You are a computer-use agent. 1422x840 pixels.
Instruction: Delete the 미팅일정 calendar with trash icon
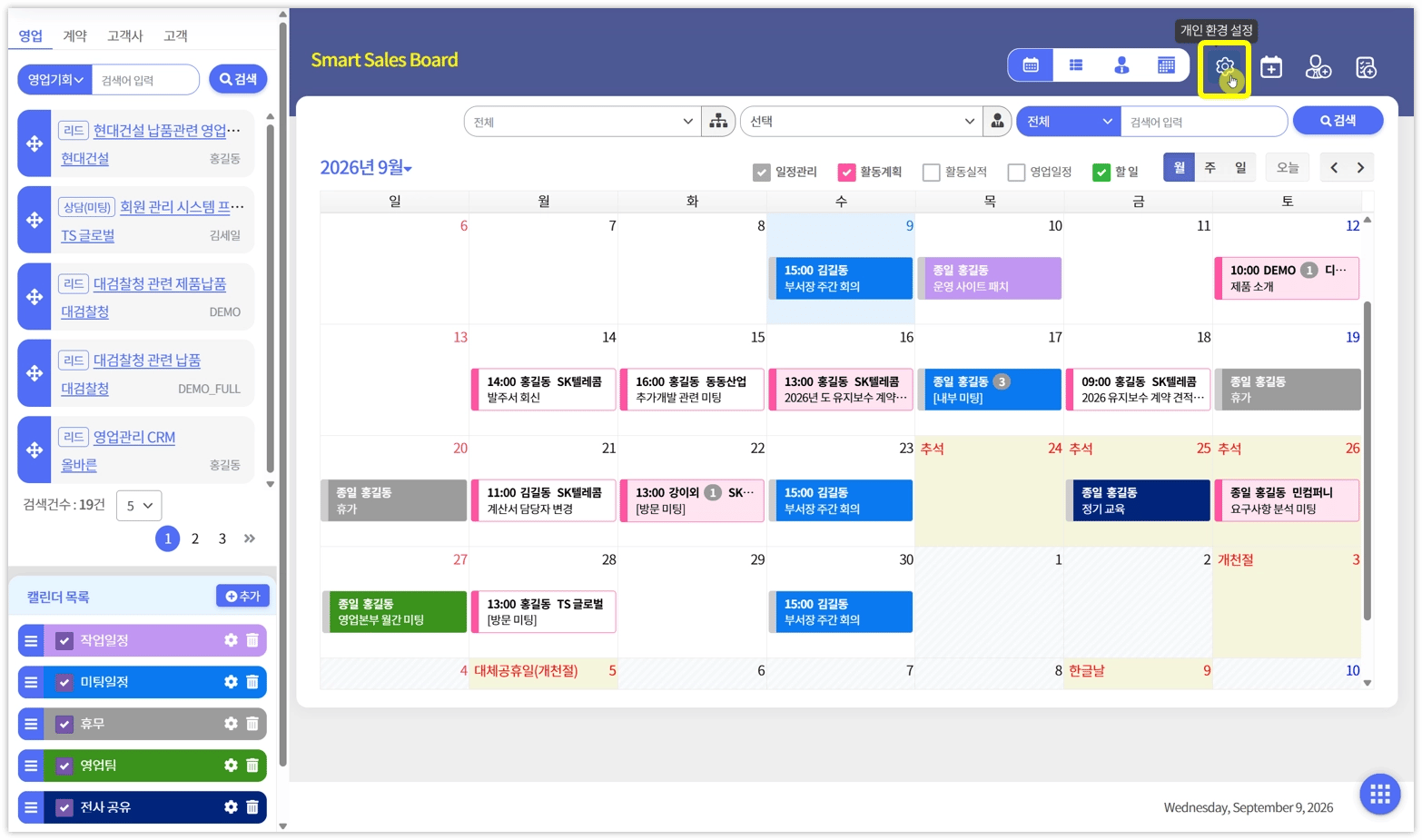click(x=252, y=682)
